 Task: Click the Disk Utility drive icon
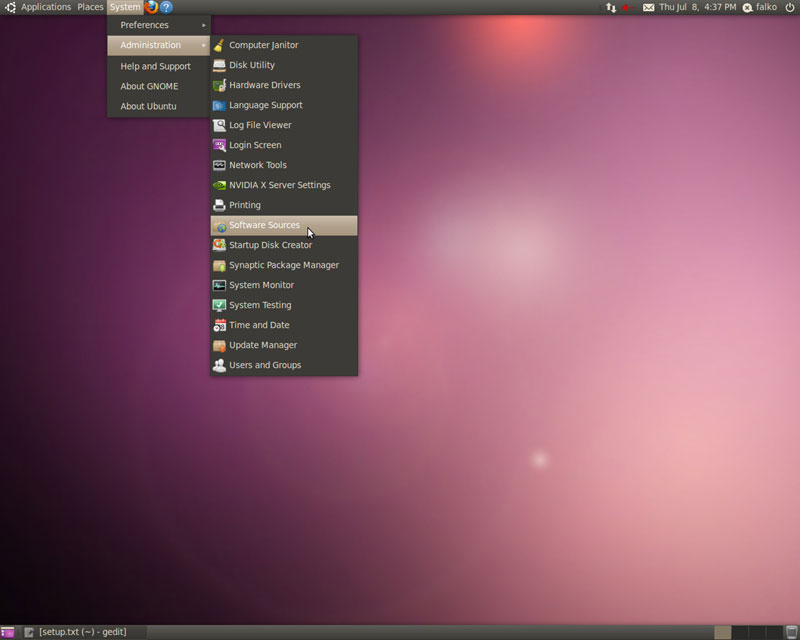tap(219, 65)
